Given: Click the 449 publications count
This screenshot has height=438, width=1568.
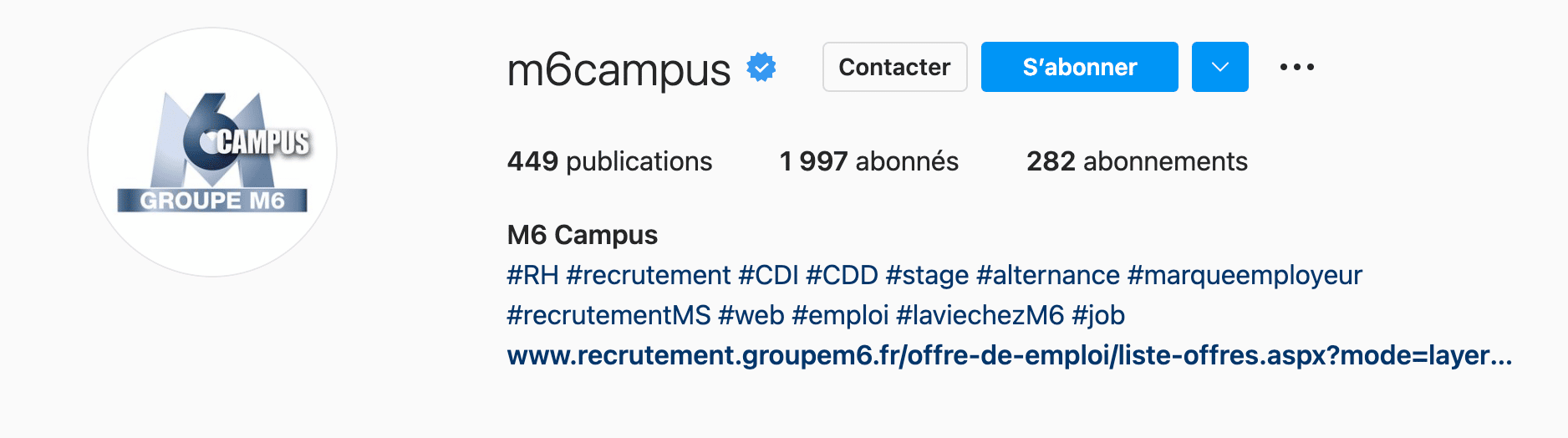Looking at the screenshot, I should pos(609,161).
